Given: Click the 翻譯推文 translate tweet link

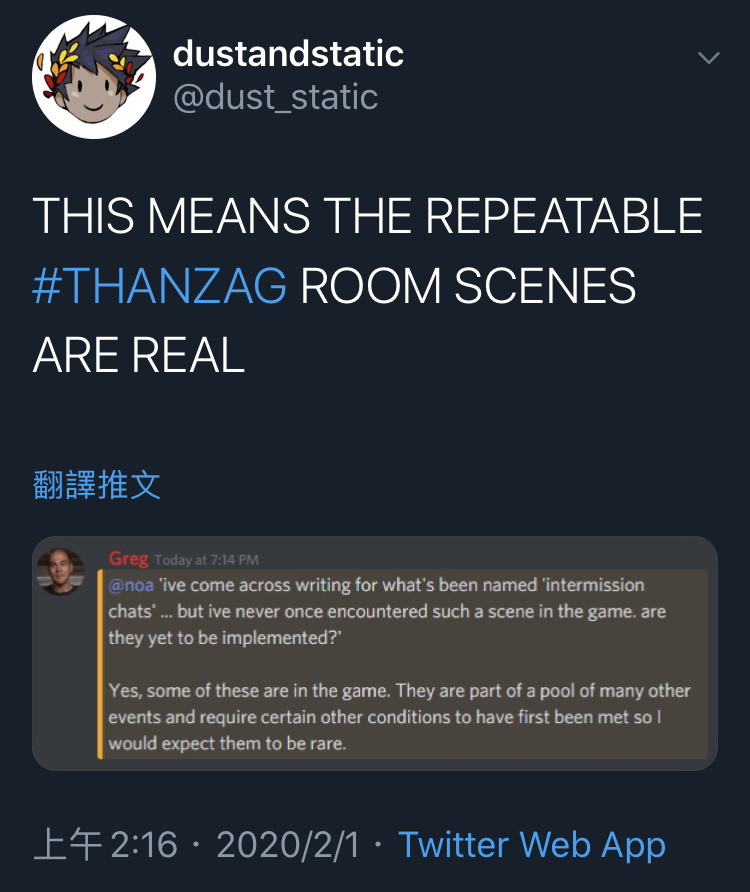Looking at the screenshot, I should coord(97,485).
